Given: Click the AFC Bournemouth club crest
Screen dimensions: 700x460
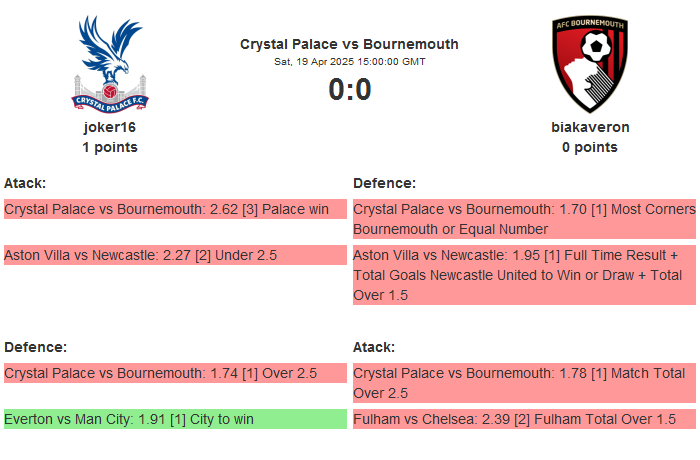Looking at the screenshot, I should 590,62.
